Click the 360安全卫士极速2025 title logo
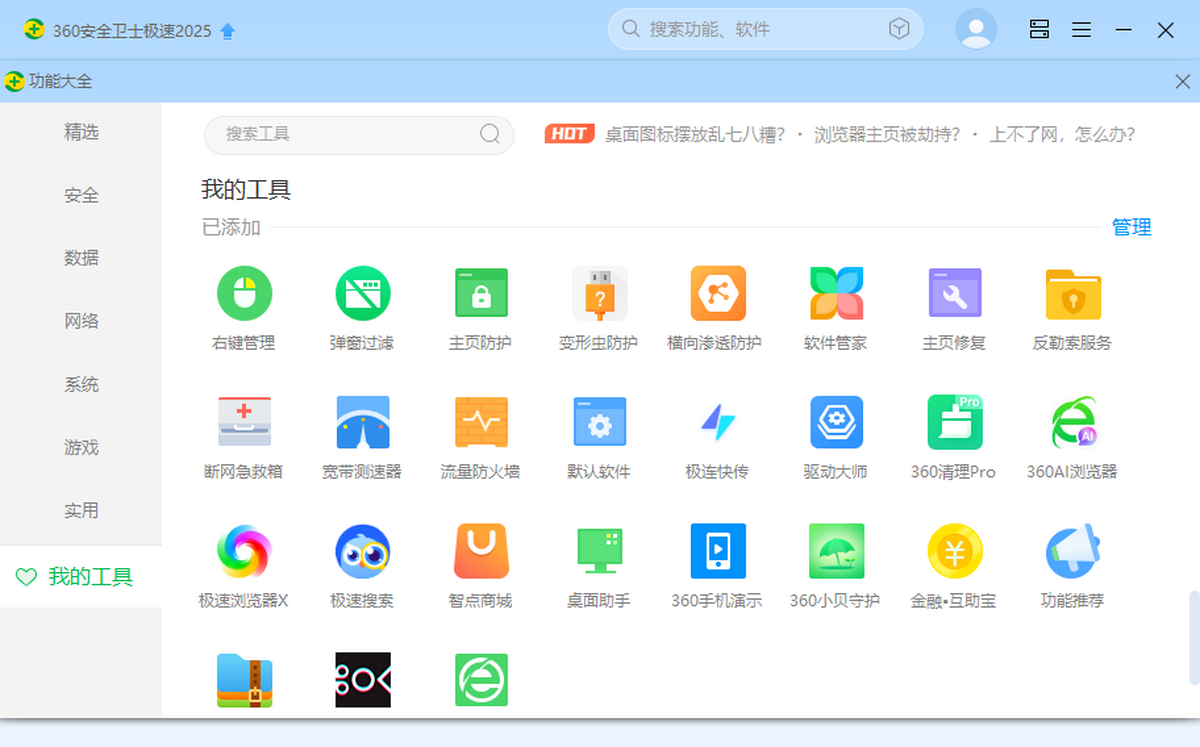Viewport: 1200px width, 747px height. [x=35, y=30]
